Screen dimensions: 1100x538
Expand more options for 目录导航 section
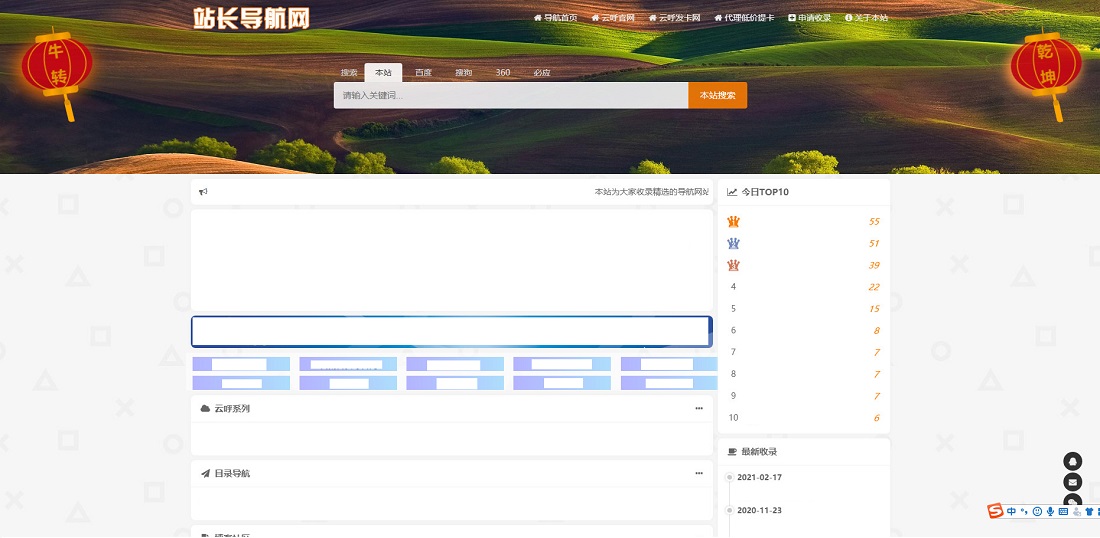(x=699, y=473)
